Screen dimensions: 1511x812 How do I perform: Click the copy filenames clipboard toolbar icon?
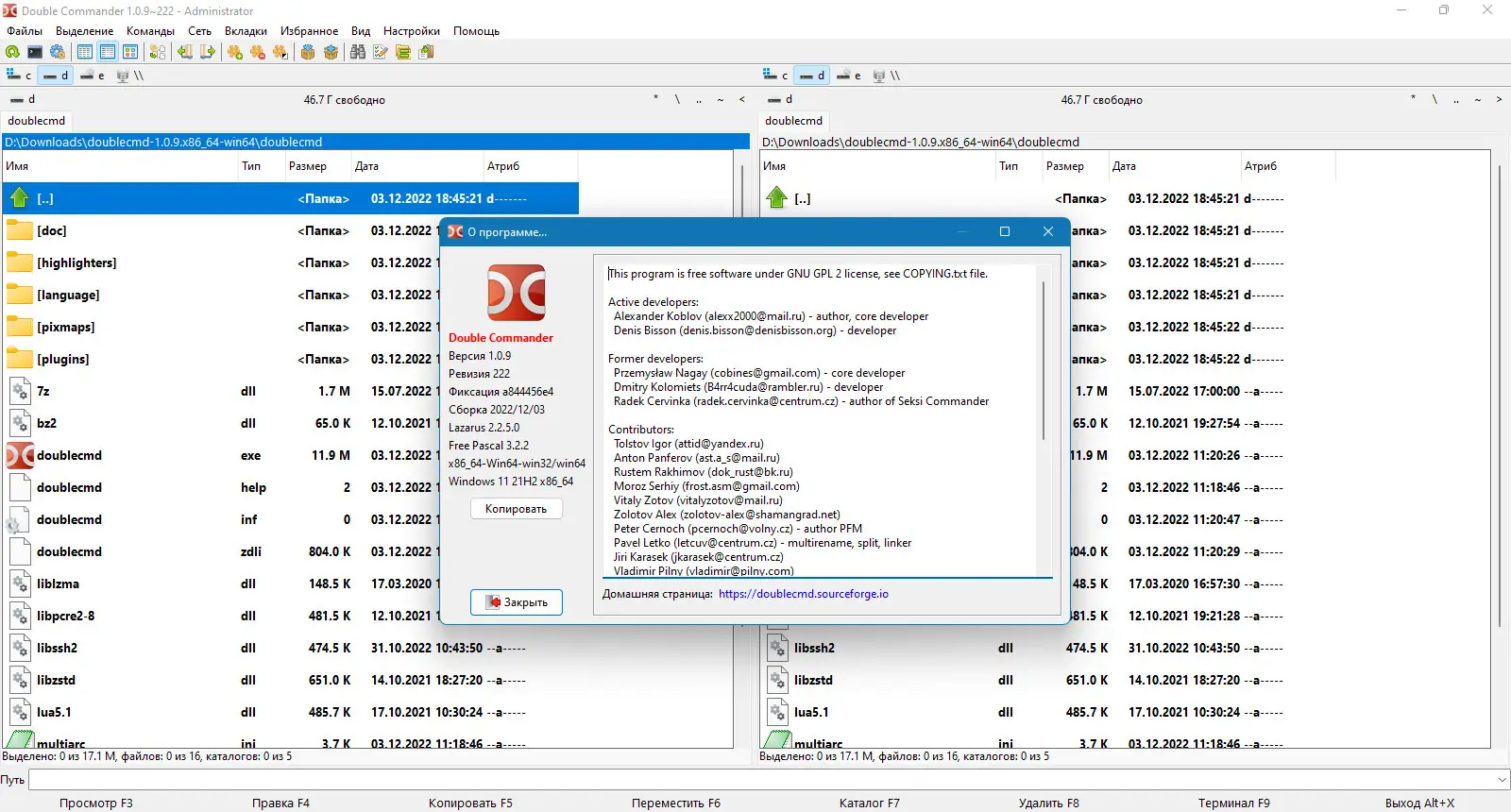coord(426,52)
